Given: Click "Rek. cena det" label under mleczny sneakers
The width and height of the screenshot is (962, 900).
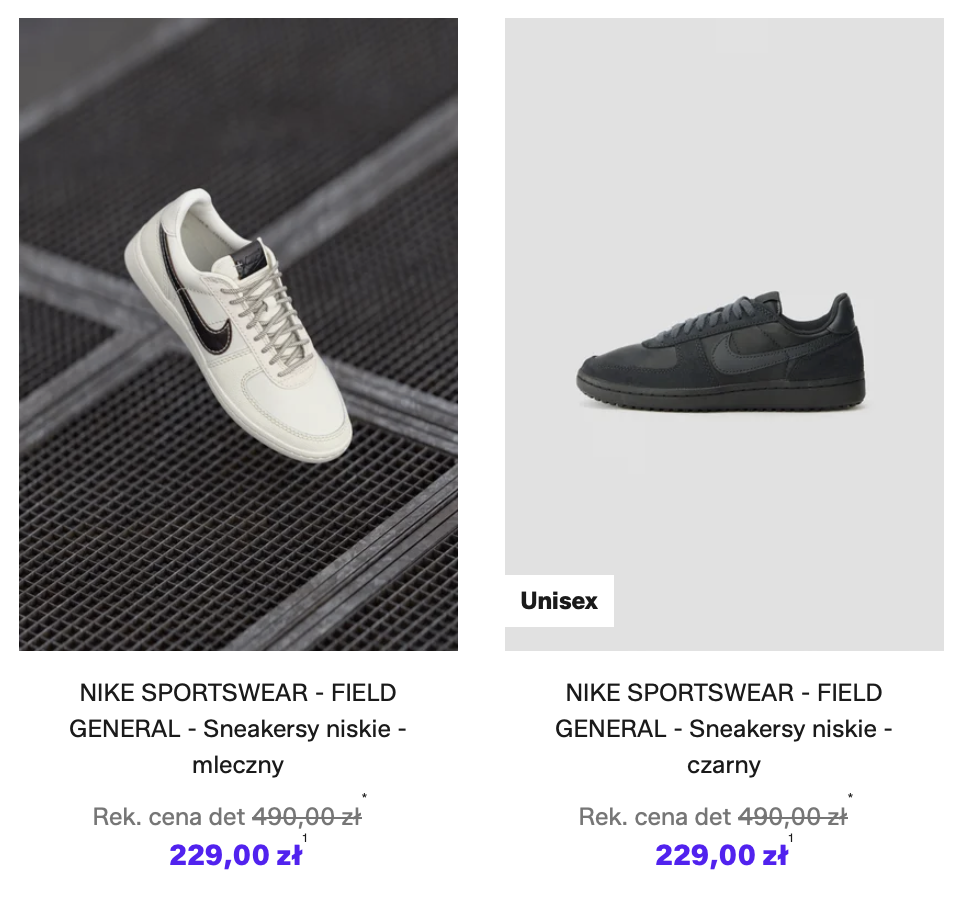Looking at the screenshot, I should point(168,817).
